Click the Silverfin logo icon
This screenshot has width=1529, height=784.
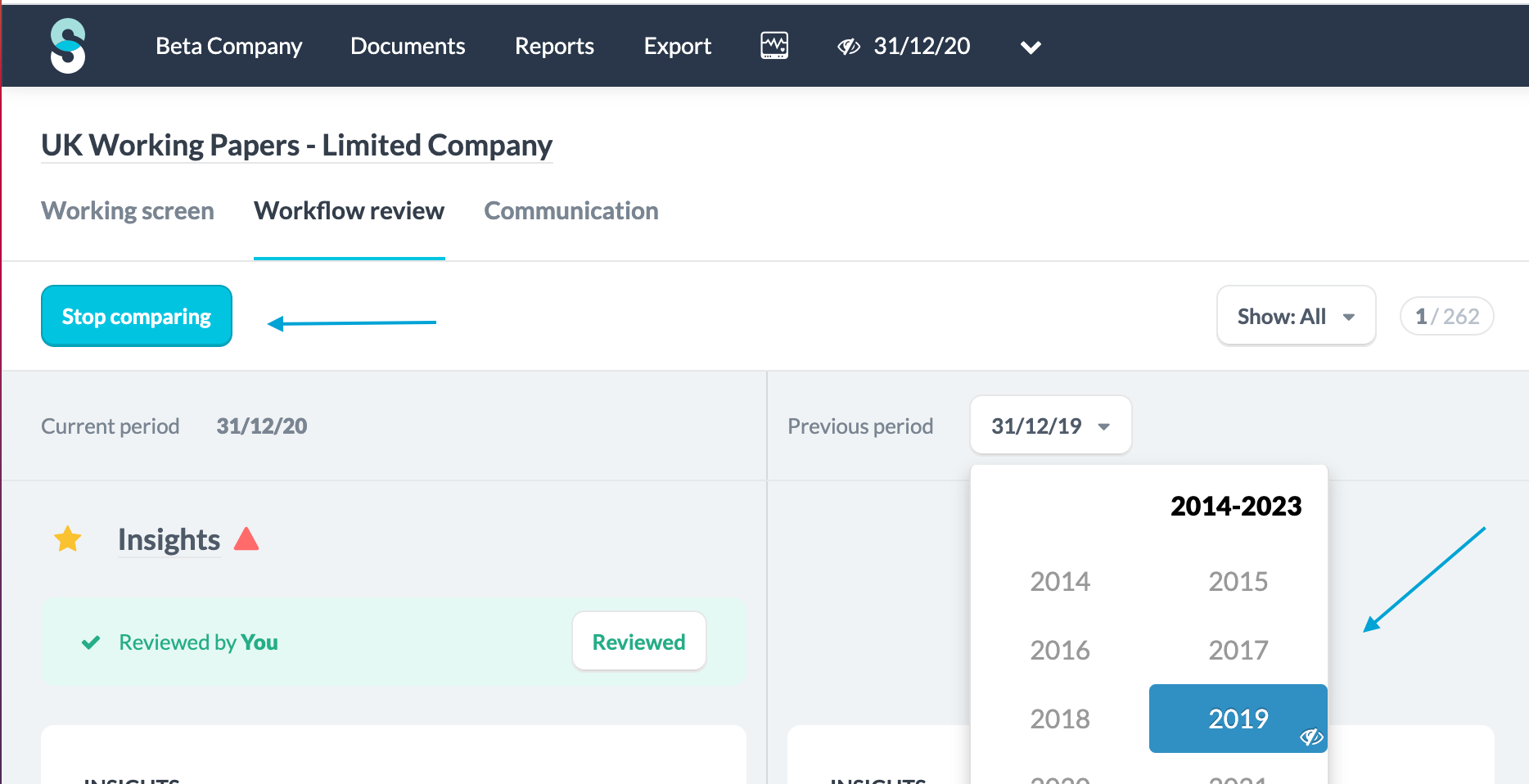coord(68,46)
